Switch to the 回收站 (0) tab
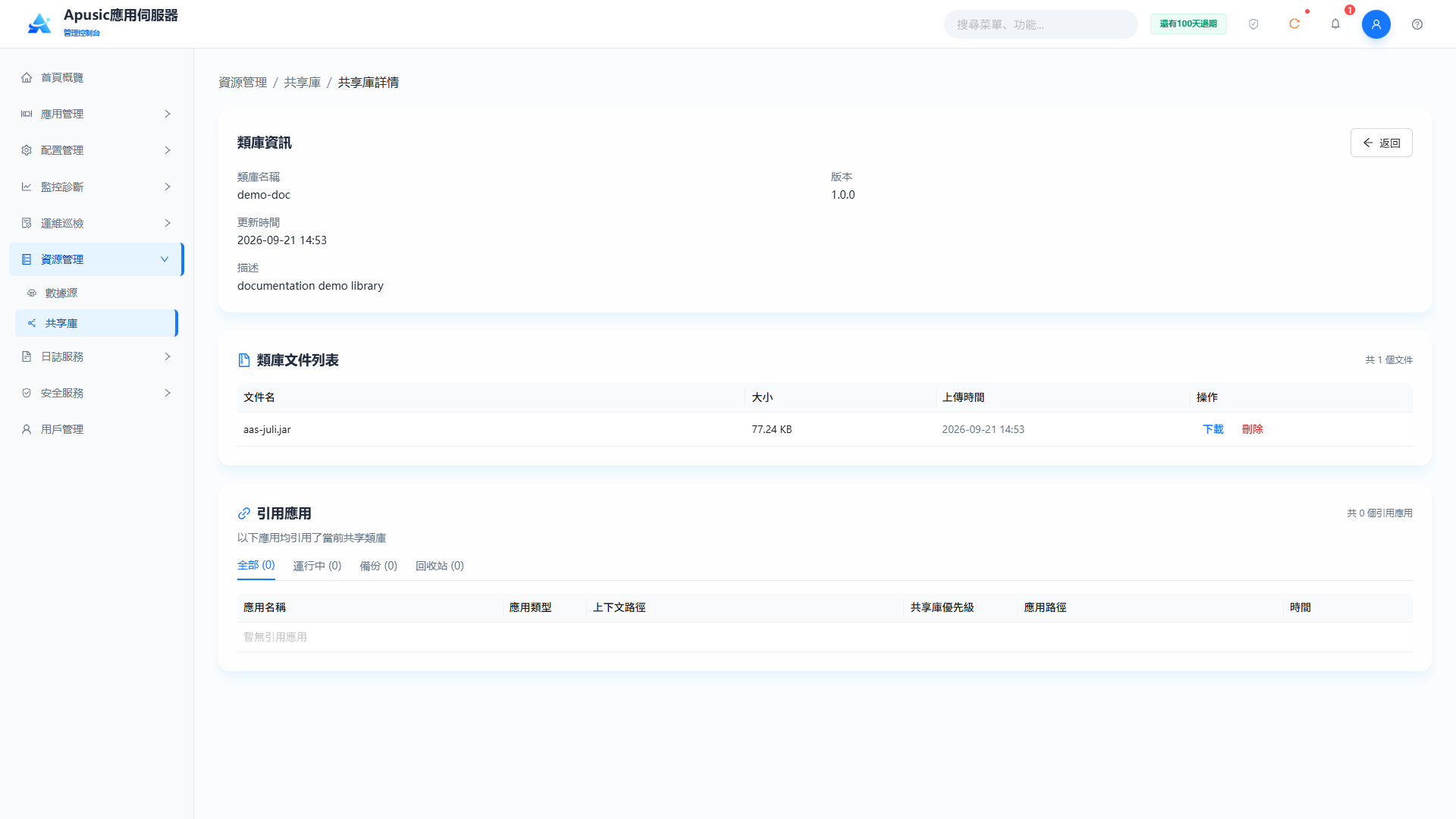This screenshot has width=1456, height=819. (x=440, y=566)
